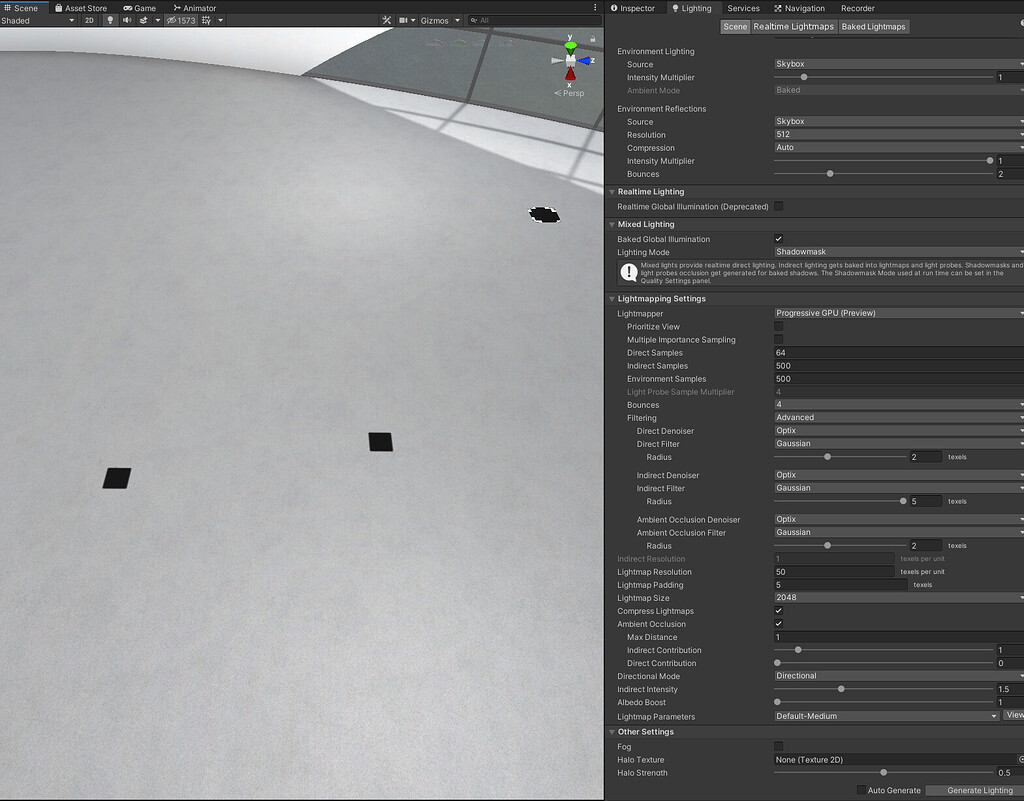
Task: Adjust the Indirect Intensity slider
Action: pos(841,689)
